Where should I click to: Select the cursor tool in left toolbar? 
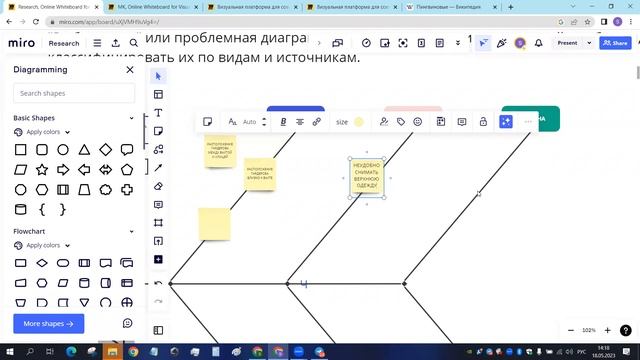[158, 76]
